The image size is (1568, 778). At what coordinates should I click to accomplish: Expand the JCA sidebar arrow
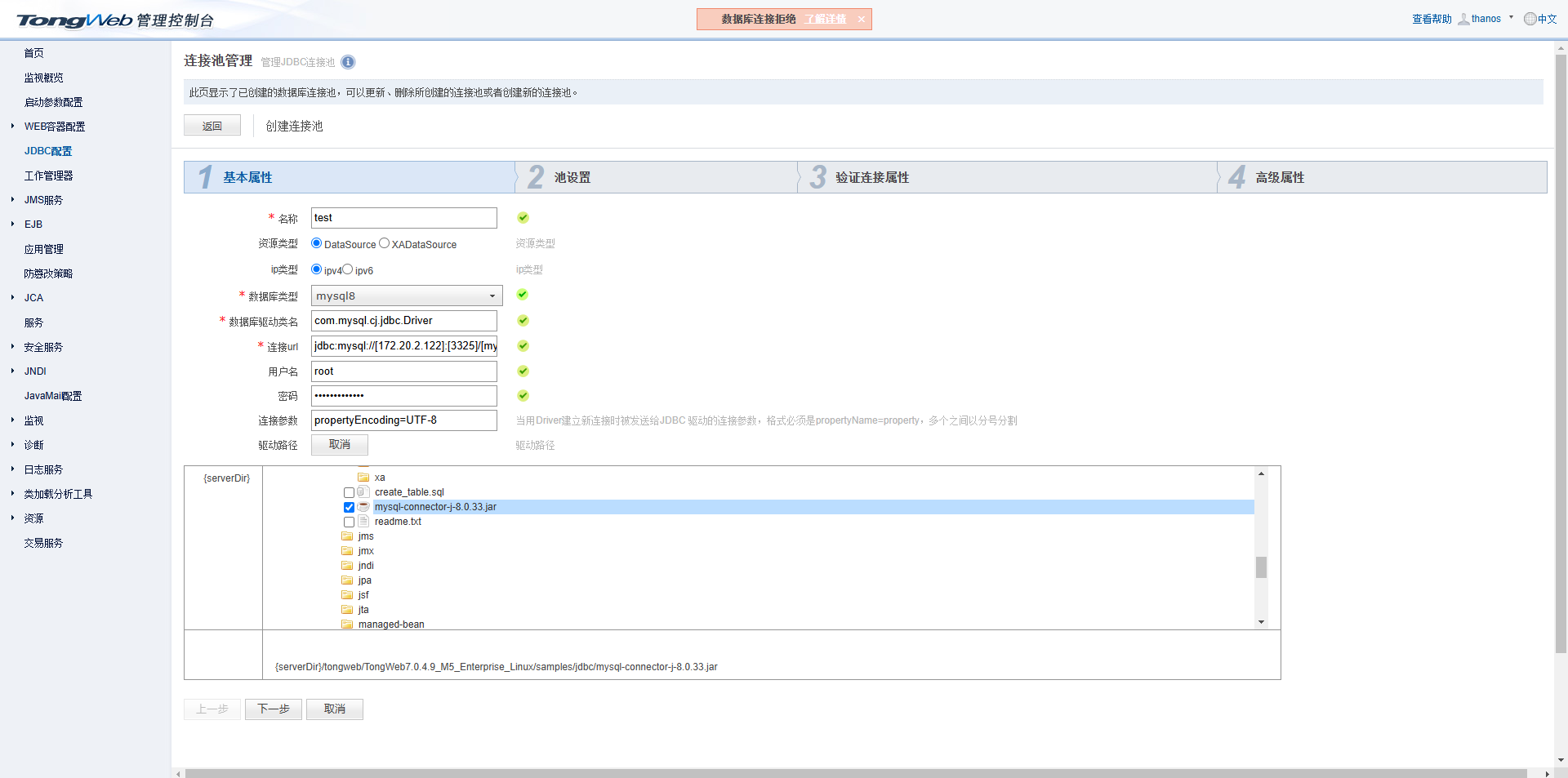pos(12,297)
